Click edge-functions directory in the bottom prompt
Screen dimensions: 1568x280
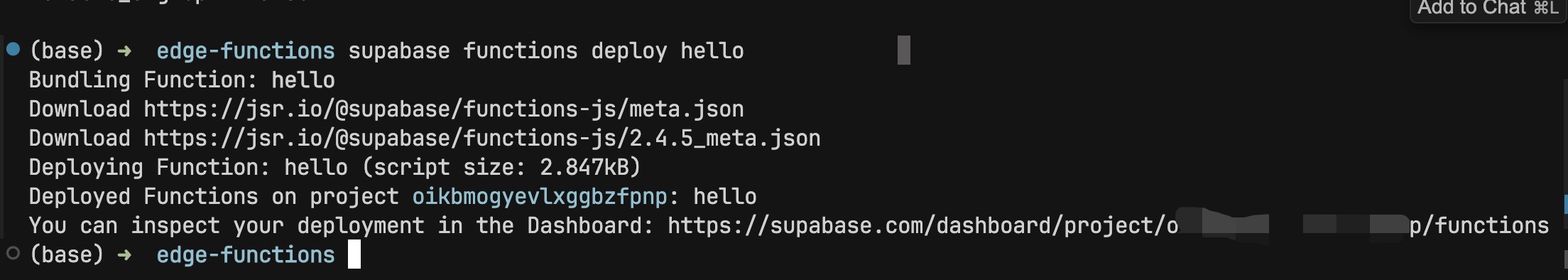point(245,255)
